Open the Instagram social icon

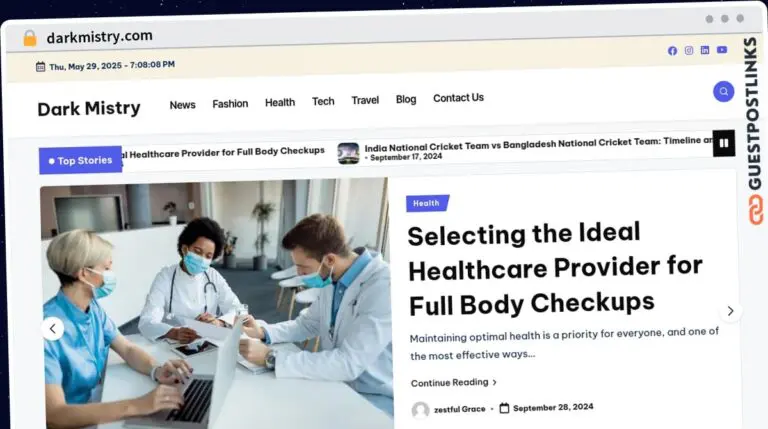pos(689,50)
